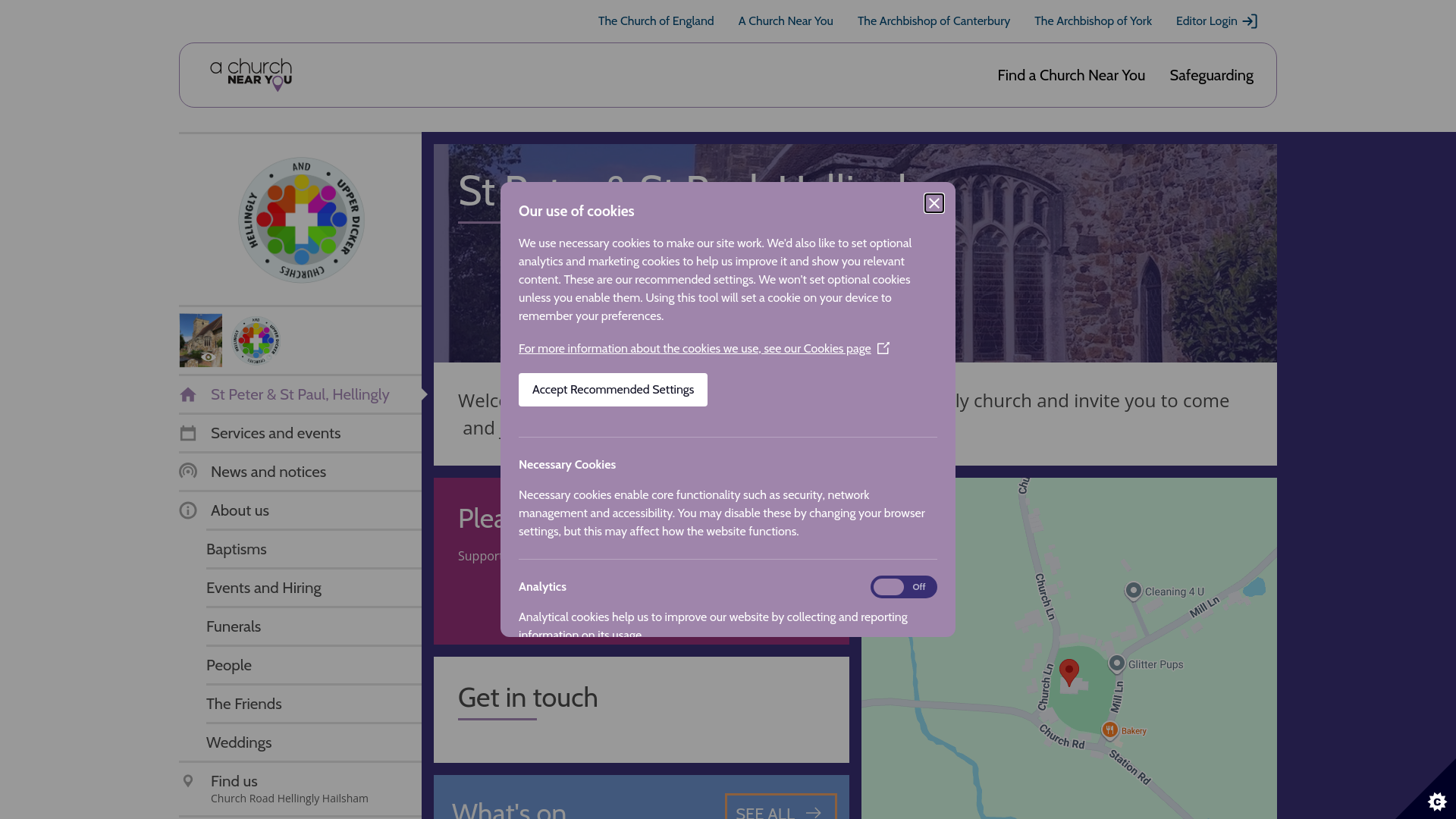Close the cookies dialog with X
This screenshot has width=1456, height=819.
tap(934, 203)
